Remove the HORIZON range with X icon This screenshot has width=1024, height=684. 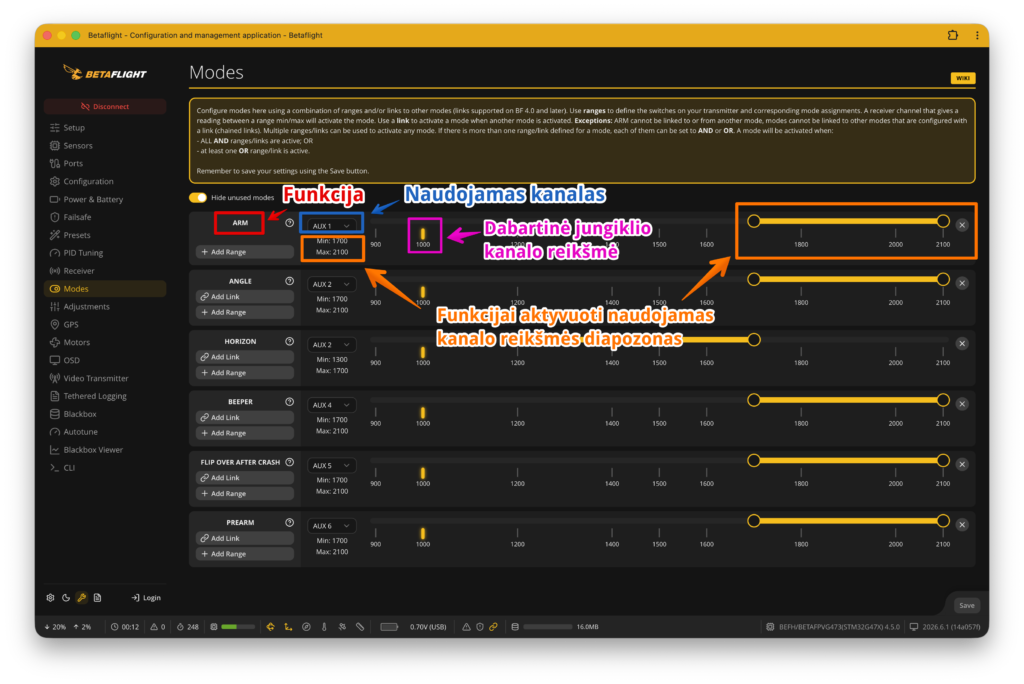pos(962,343)
